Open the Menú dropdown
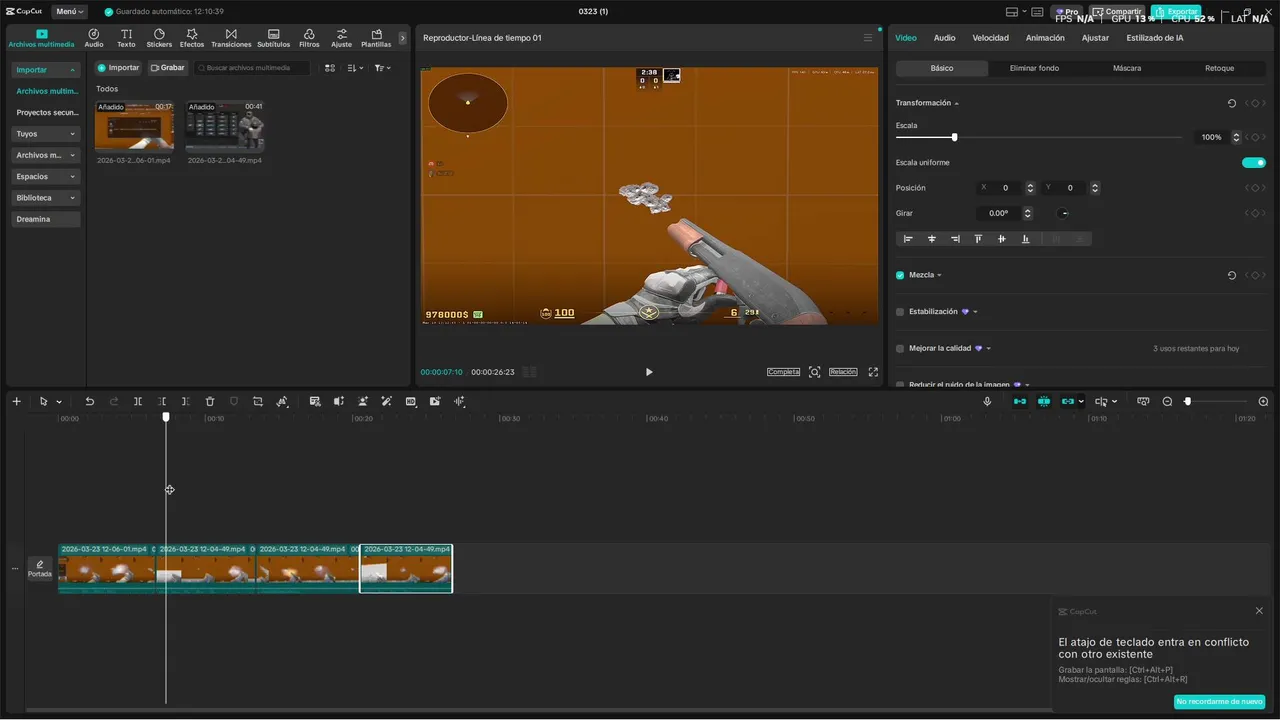Image resolution: width=1280 pixels, height=720 pixels. [x=69, y=12]
